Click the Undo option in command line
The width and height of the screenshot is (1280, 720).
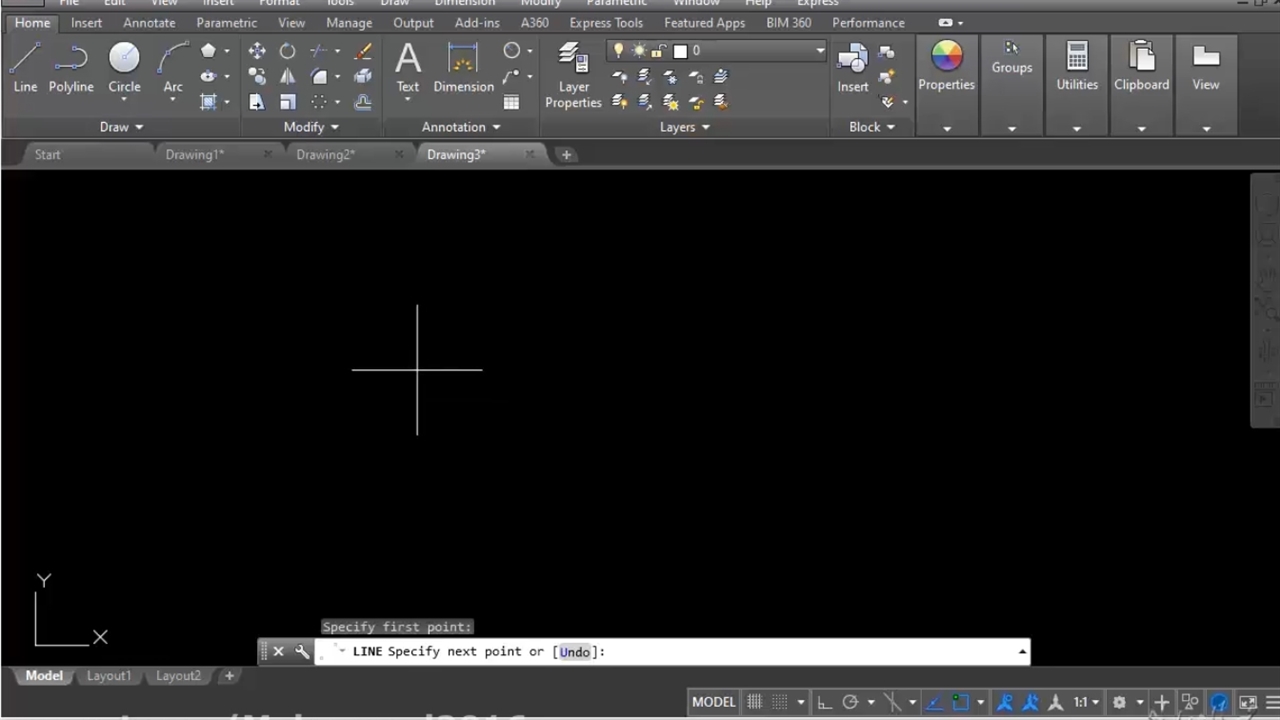click(x=574, y=652)
